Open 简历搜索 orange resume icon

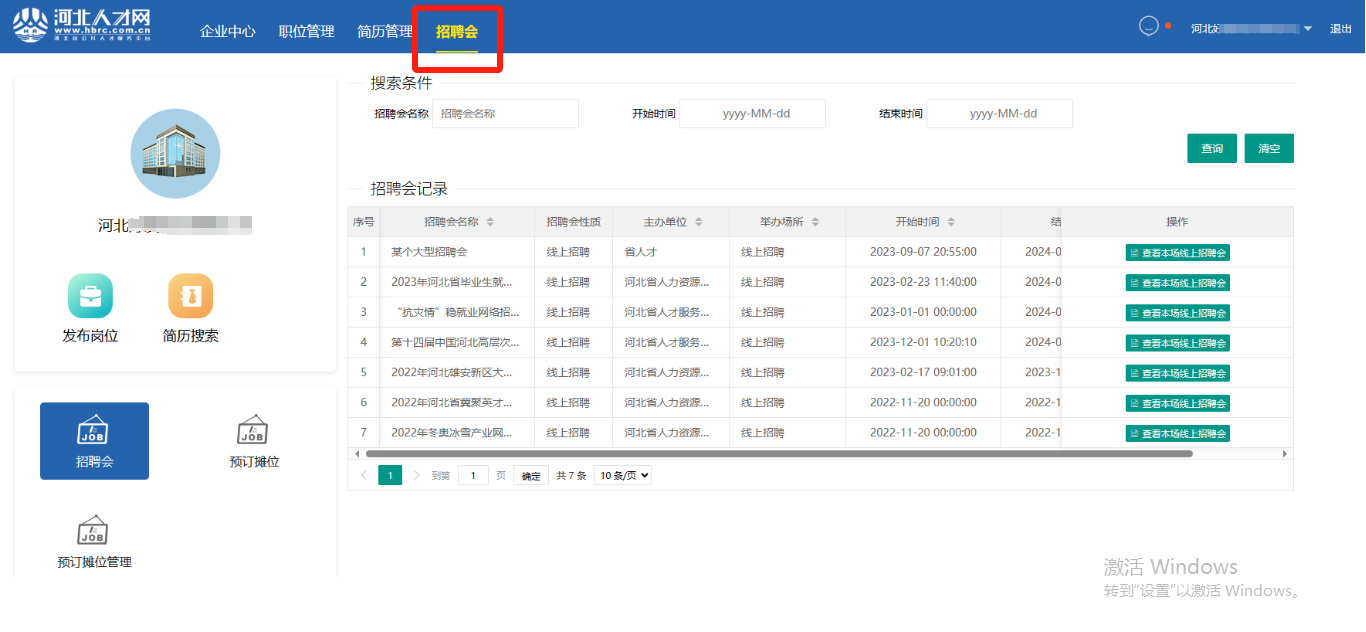[x=190, y=296]
